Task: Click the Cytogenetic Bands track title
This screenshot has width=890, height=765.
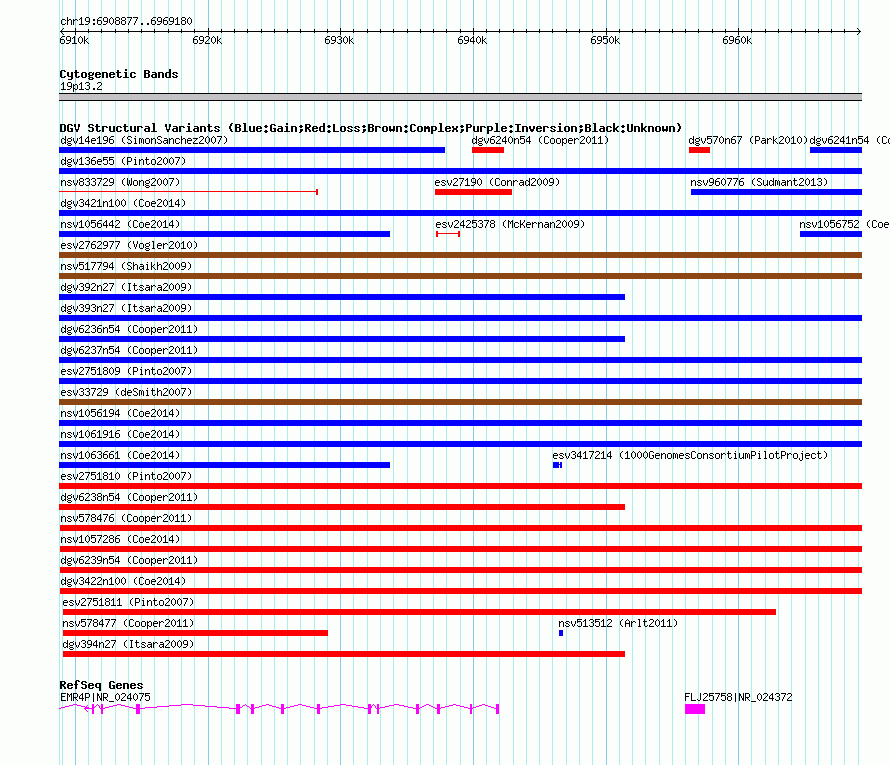Action: (x=119, y=74)
